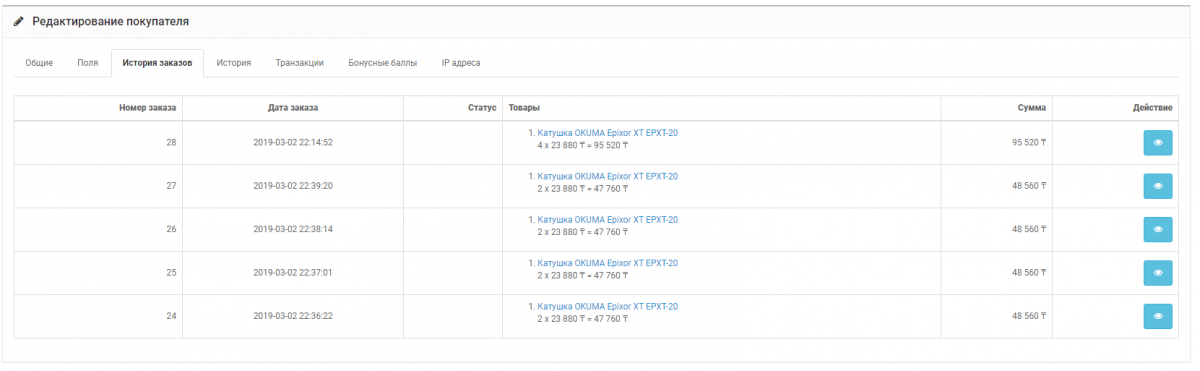The width and height of the screenshot is (1200, 371).
Task: Open the Поля tab
Action: tap(88, 63)
